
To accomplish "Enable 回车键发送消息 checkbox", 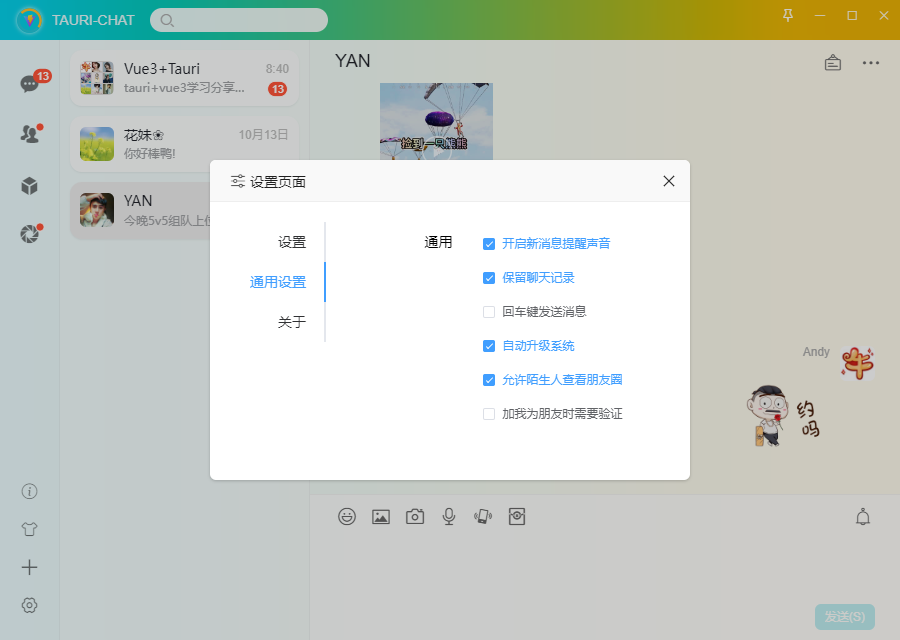I will [x=489, y=311].
